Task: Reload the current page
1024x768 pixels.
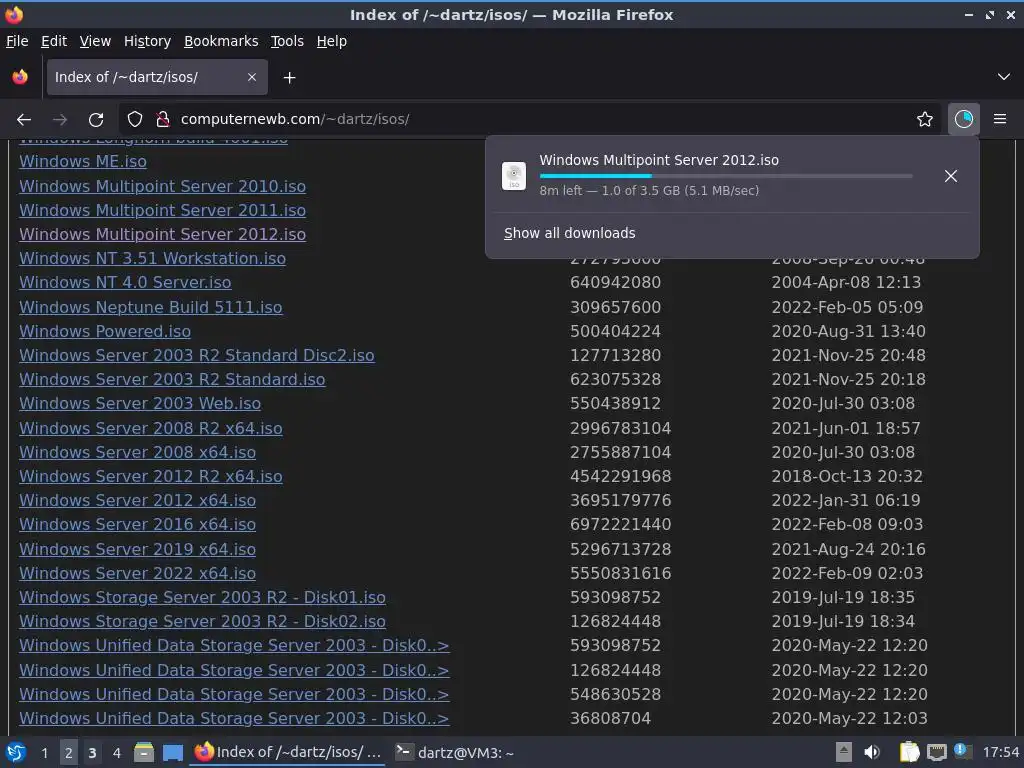Action: [x=96, y=120]
